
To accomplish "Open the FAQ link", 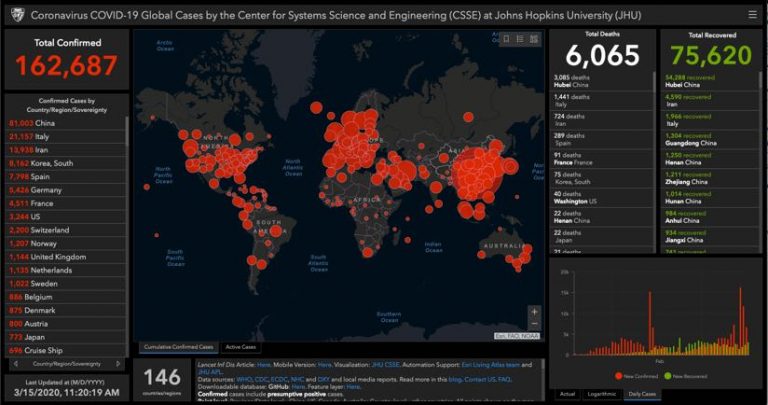I will (504, 379).
